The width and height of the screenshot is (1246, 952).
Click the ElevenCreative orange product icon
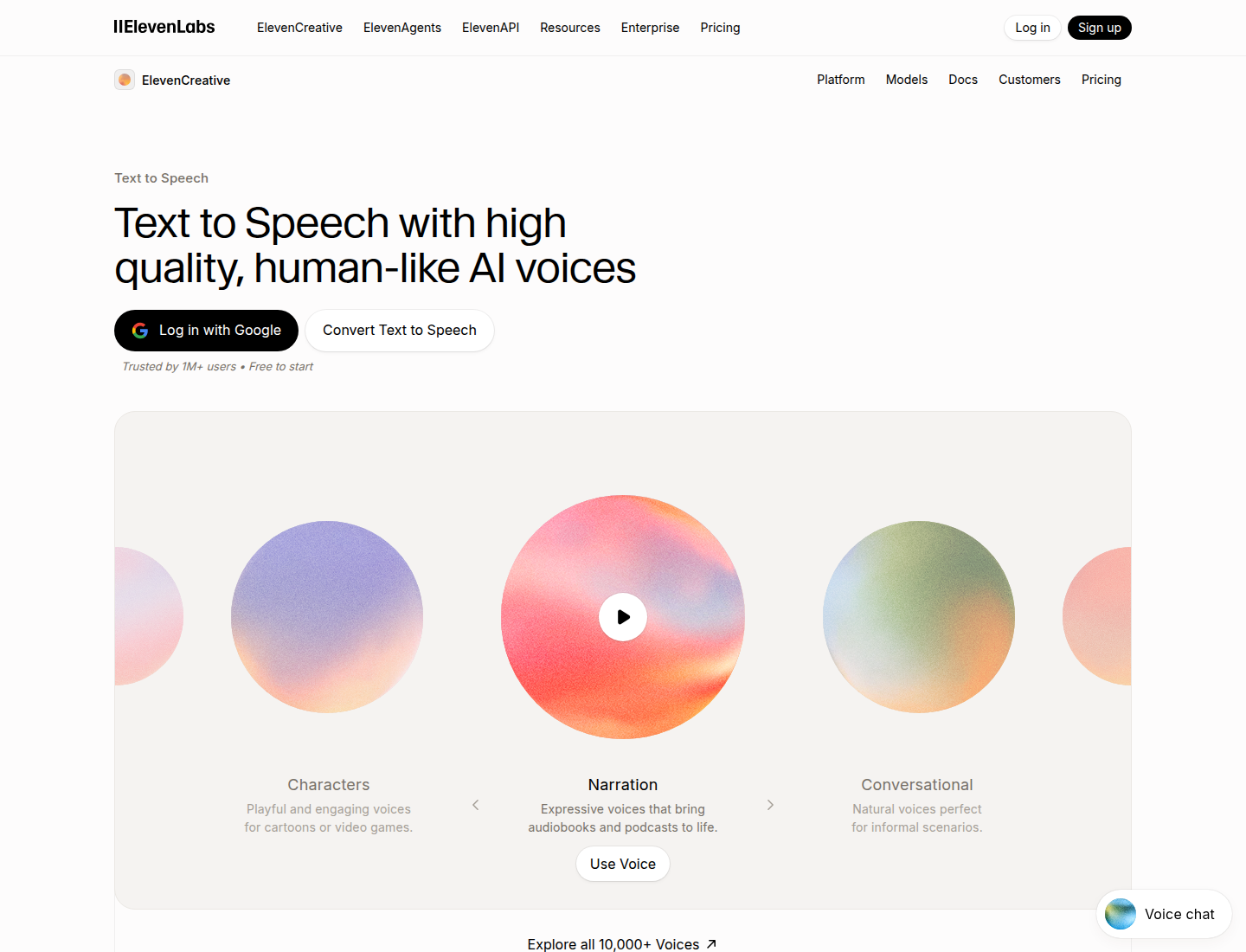tap(125, 80)
